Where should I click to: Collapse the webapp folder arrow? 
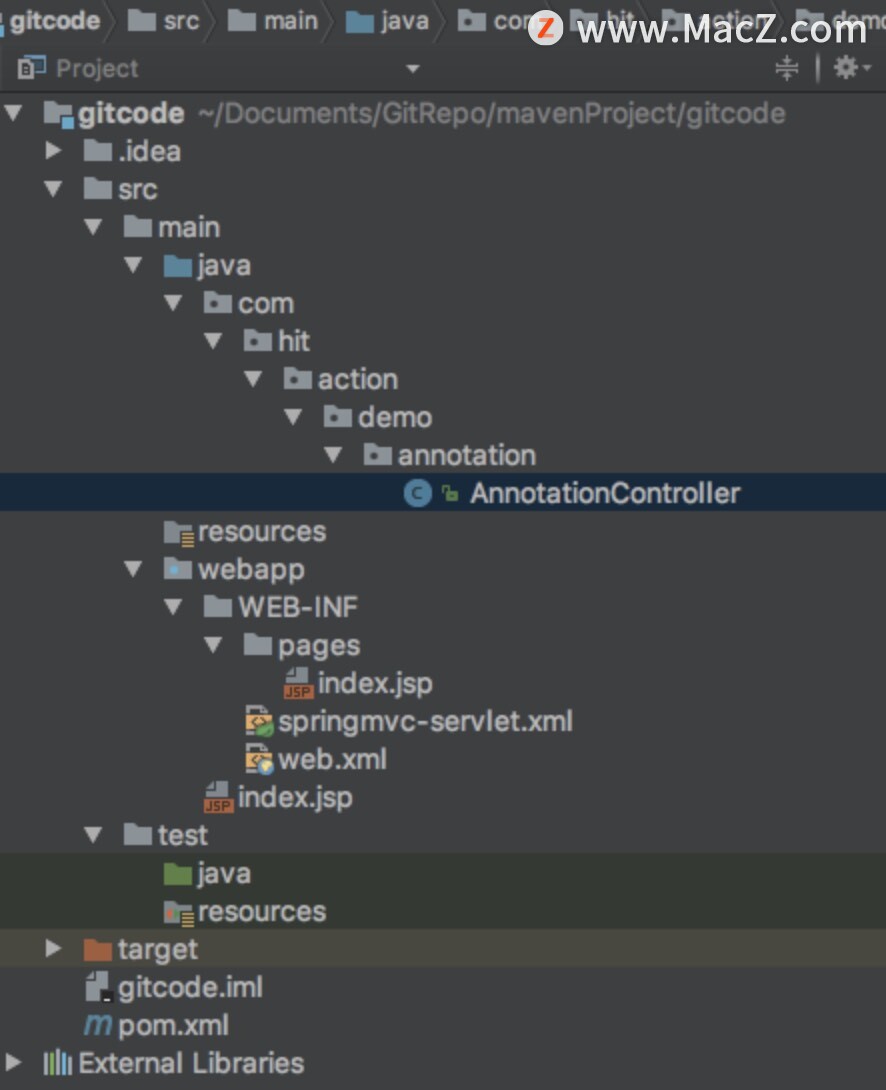tap(133, 569)
